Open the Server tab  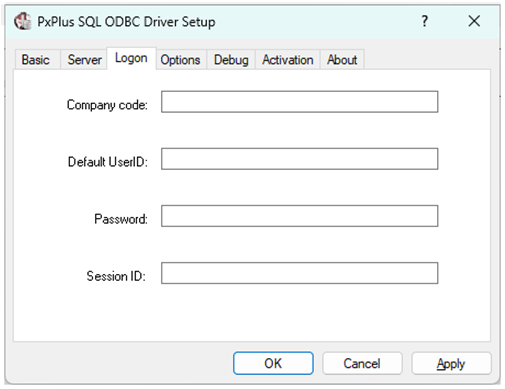tap(84, 60)
